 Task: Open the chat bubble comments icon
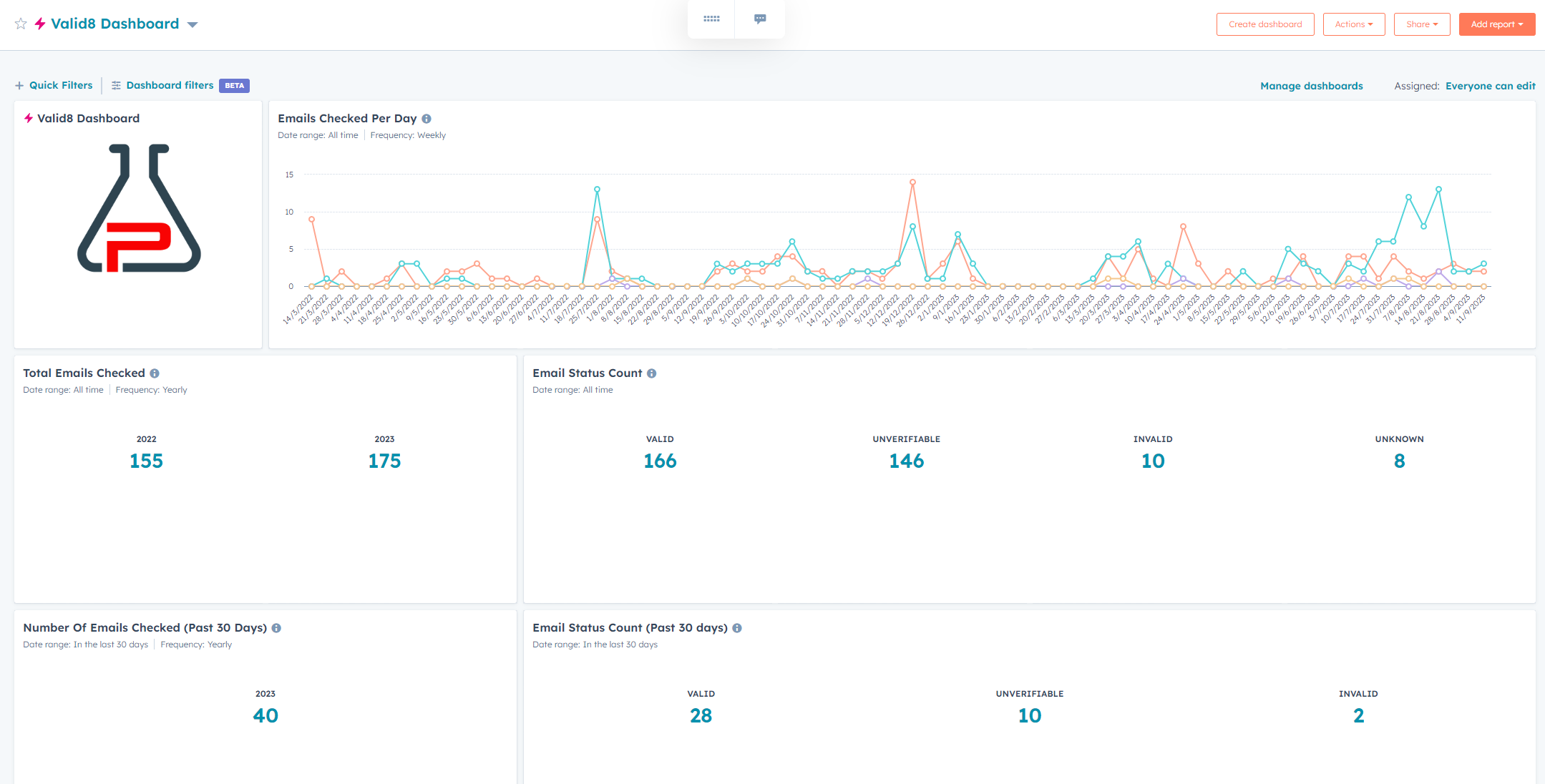click(760, 19)
